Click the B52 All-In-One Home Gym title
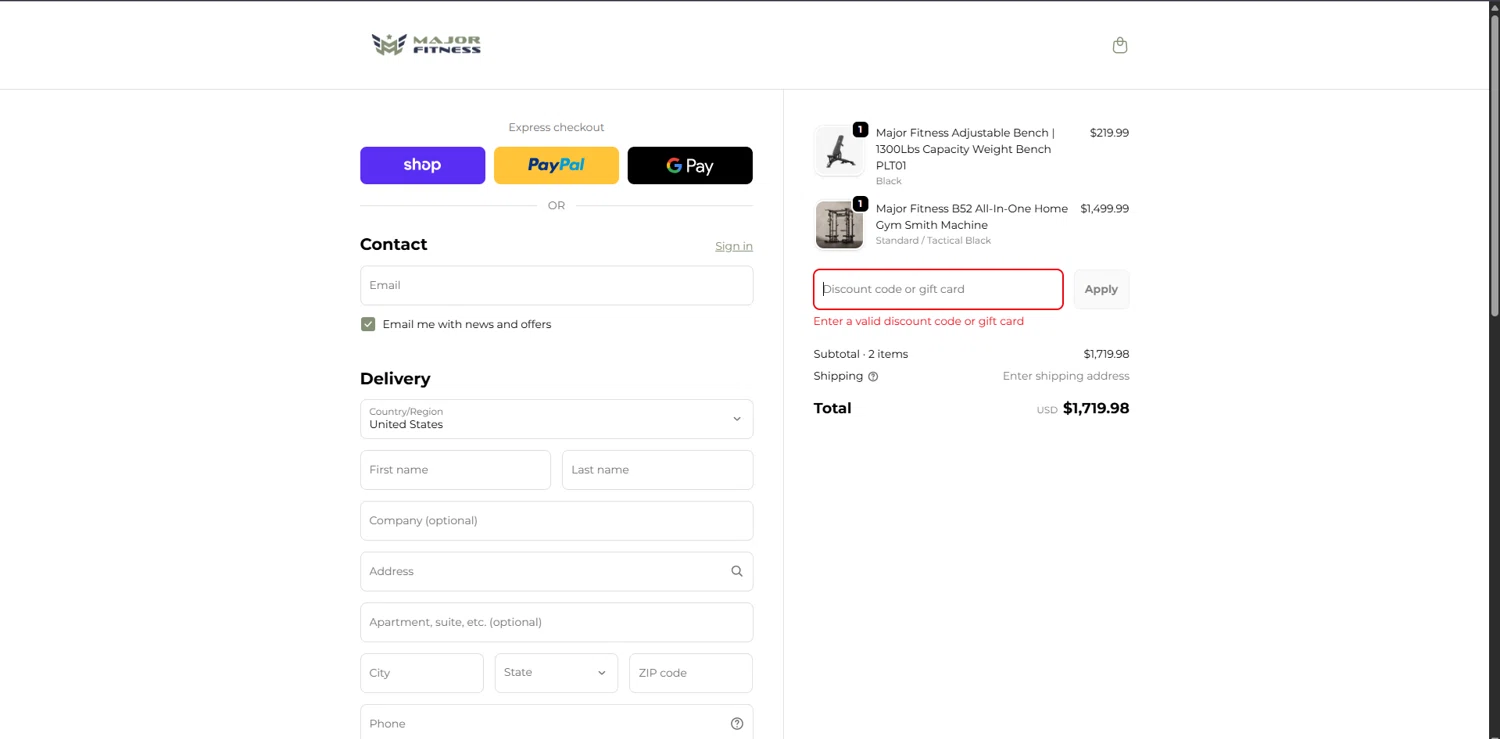Image resolution: width=1500 pixels, height=739 pixels. coord(972,217)
